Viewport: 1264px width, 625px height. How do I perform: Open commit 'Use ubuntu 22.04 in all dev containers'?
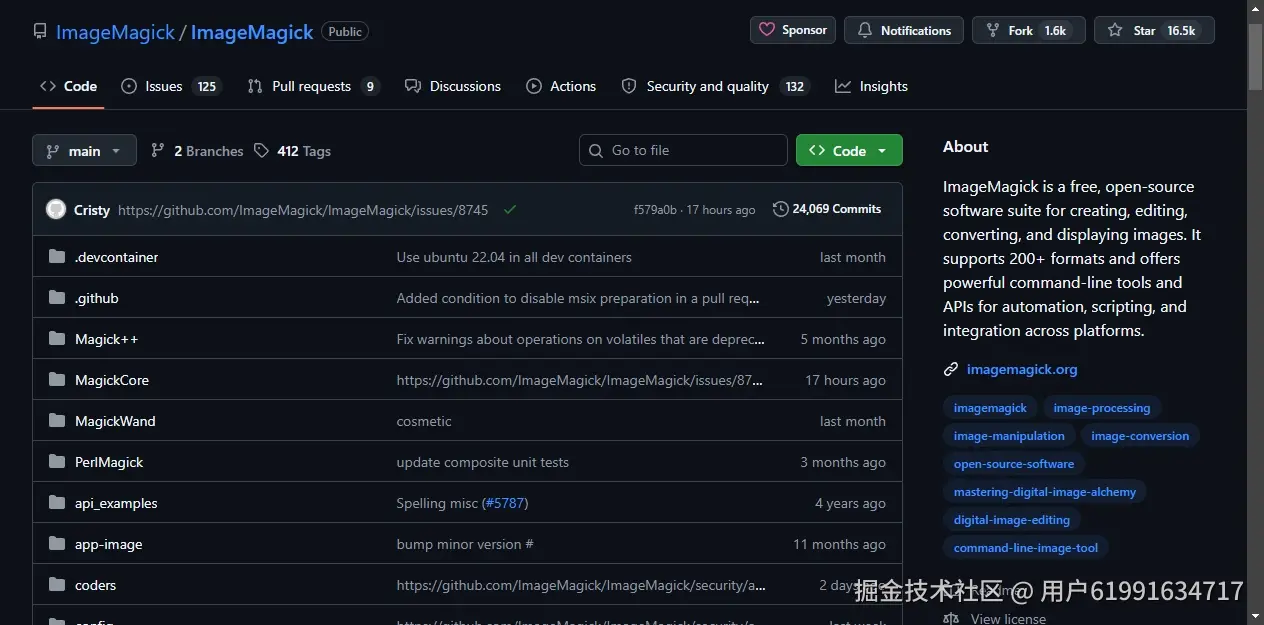click(x=514, y=257)
